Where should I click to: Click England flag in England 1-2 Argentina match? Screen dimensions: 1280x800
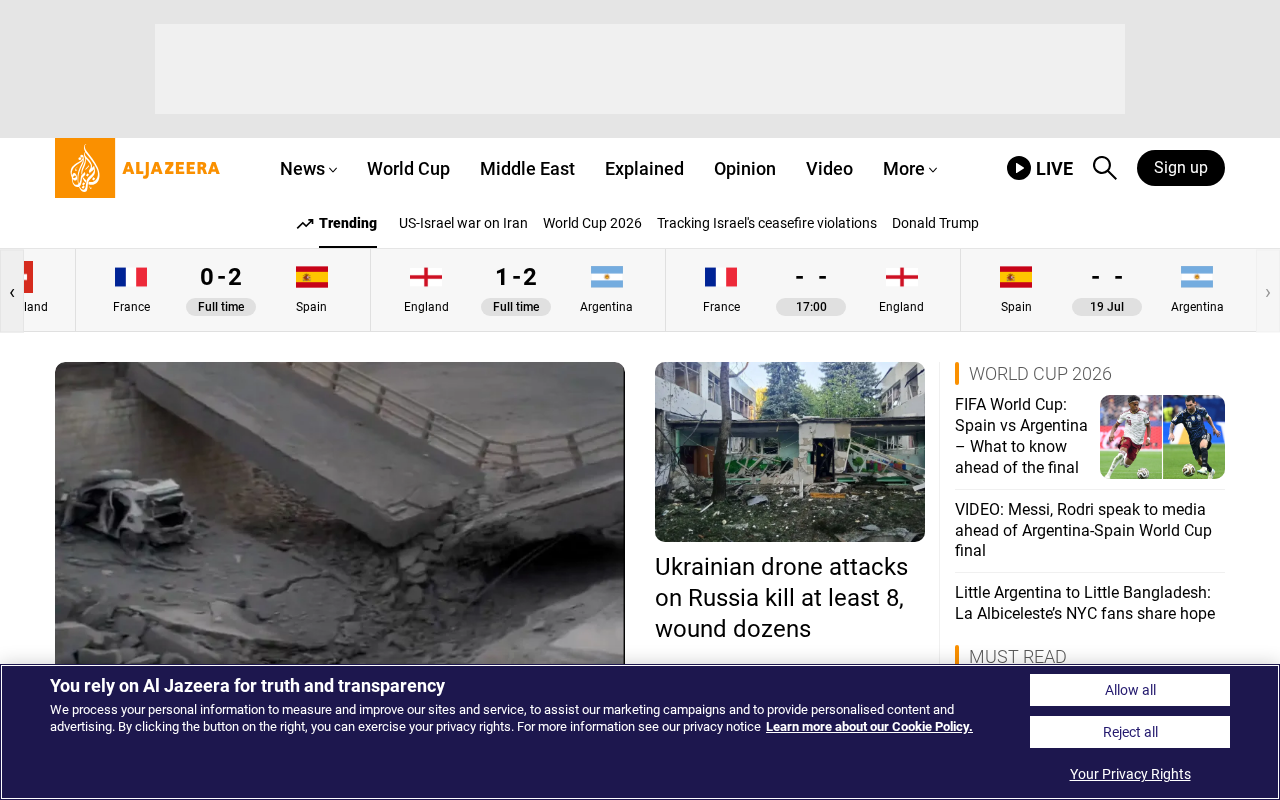point(426,277)
